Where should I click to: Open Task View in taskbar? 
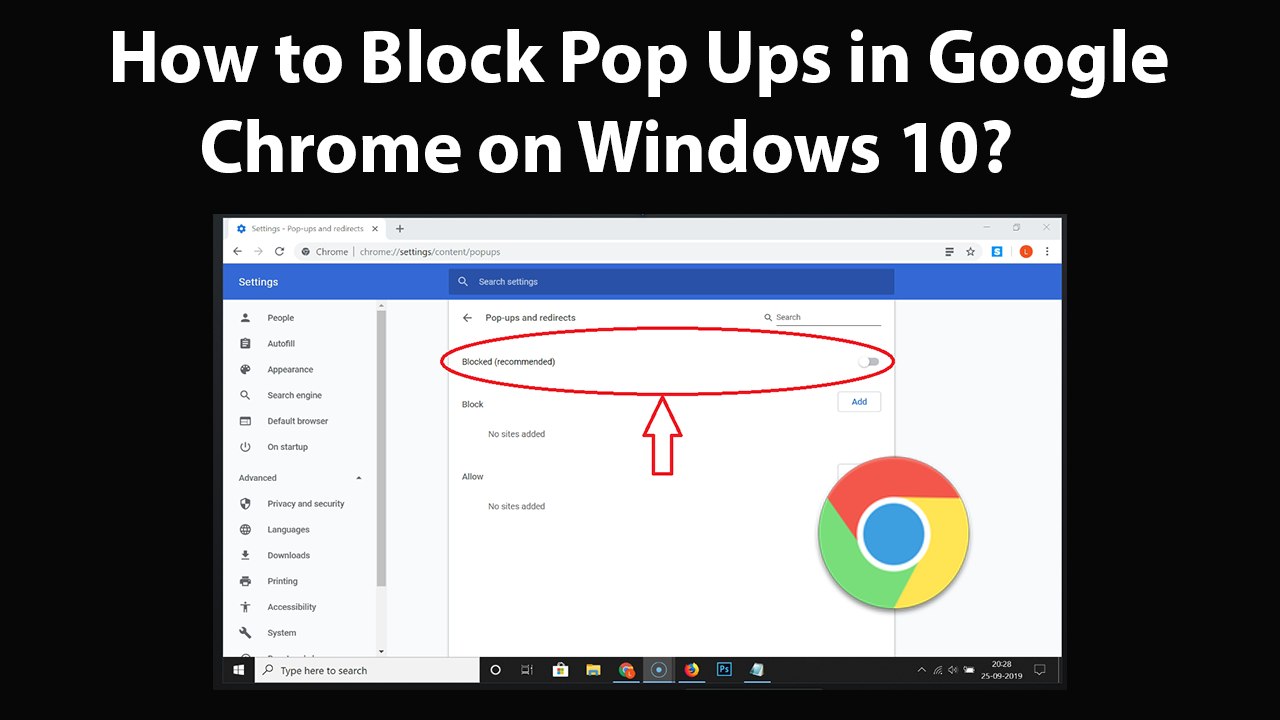(x=527, y=670)
